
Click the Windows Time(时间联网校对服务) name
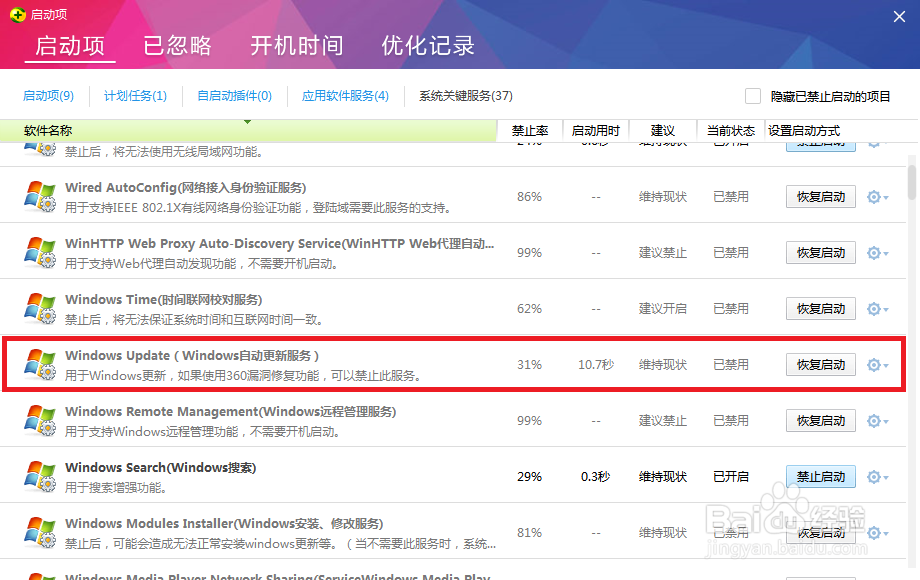(164, 300)
